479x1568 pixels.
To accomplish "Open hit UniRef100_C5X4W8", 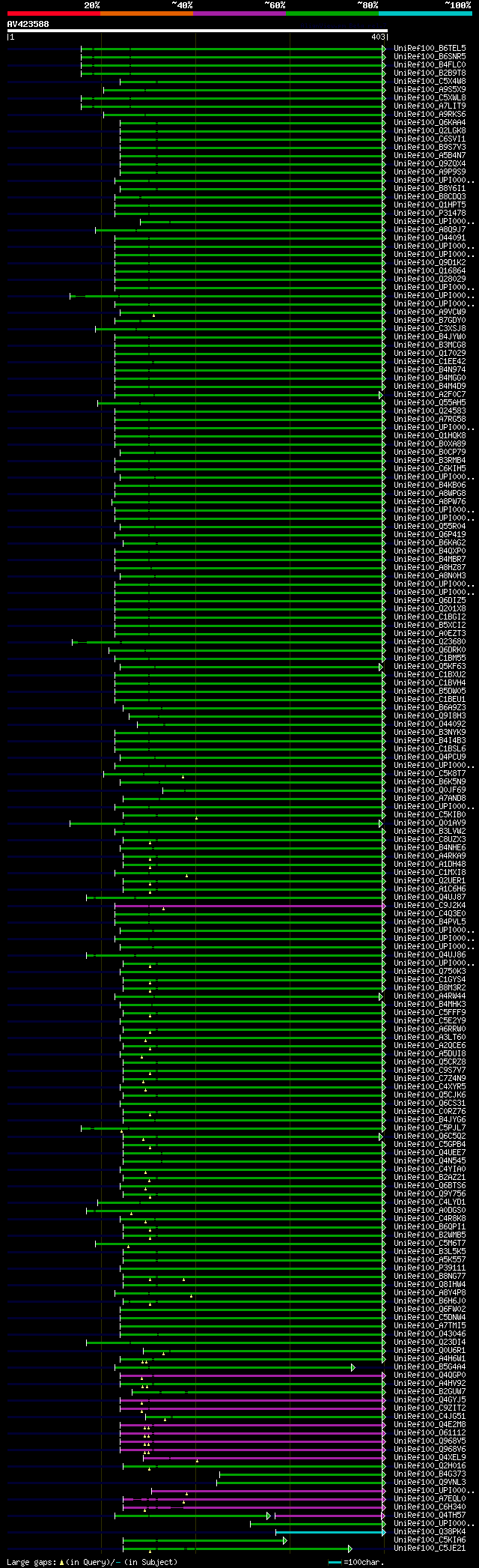I will tap(430, 81).
